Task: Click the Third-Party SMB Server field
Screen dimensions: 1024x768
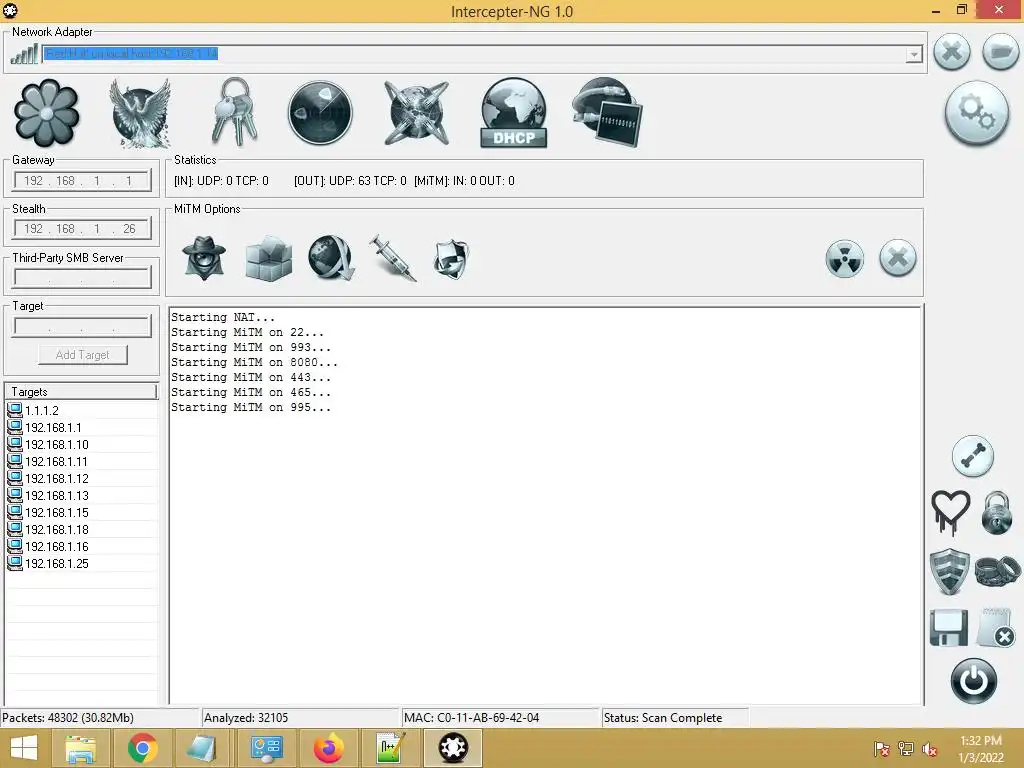Action: [82, 278]
